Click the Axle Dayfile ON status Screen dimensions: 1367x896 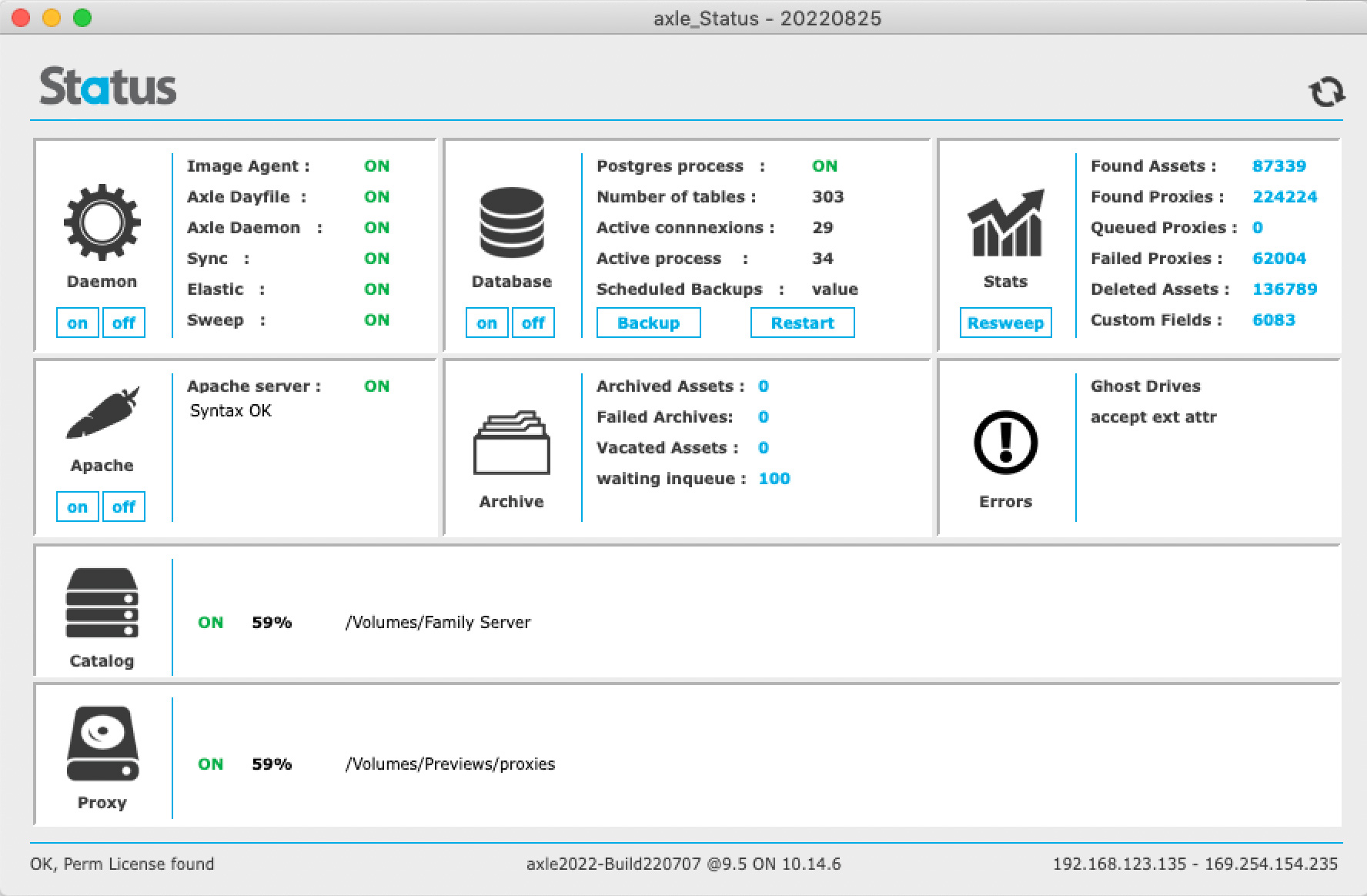point(377,196)
